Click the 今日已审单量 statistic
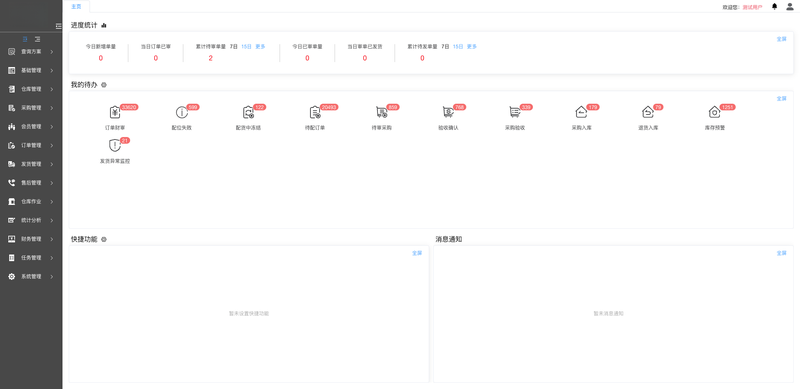Image resolution: width=800 pixels, height=389 pixels. [307, 52]
